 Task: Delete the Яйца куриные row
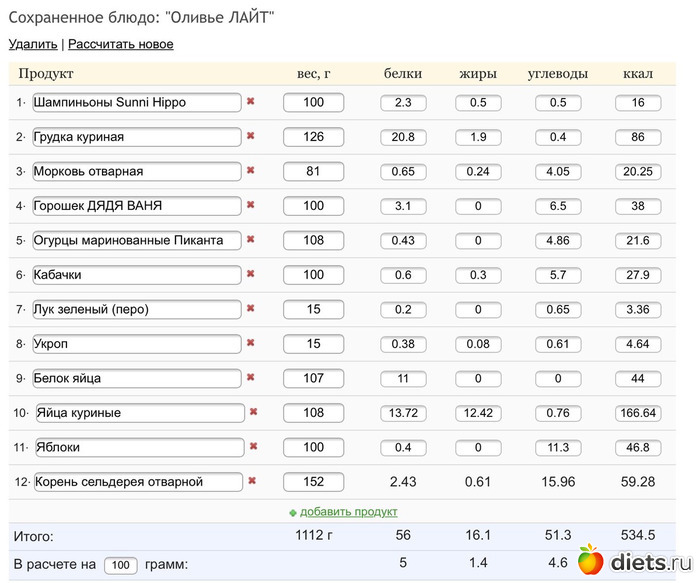click(x=254, y=412)
